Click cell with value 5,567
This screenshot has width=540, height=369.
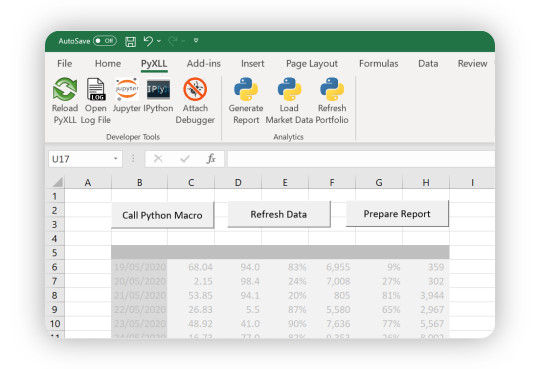[426, 324]
